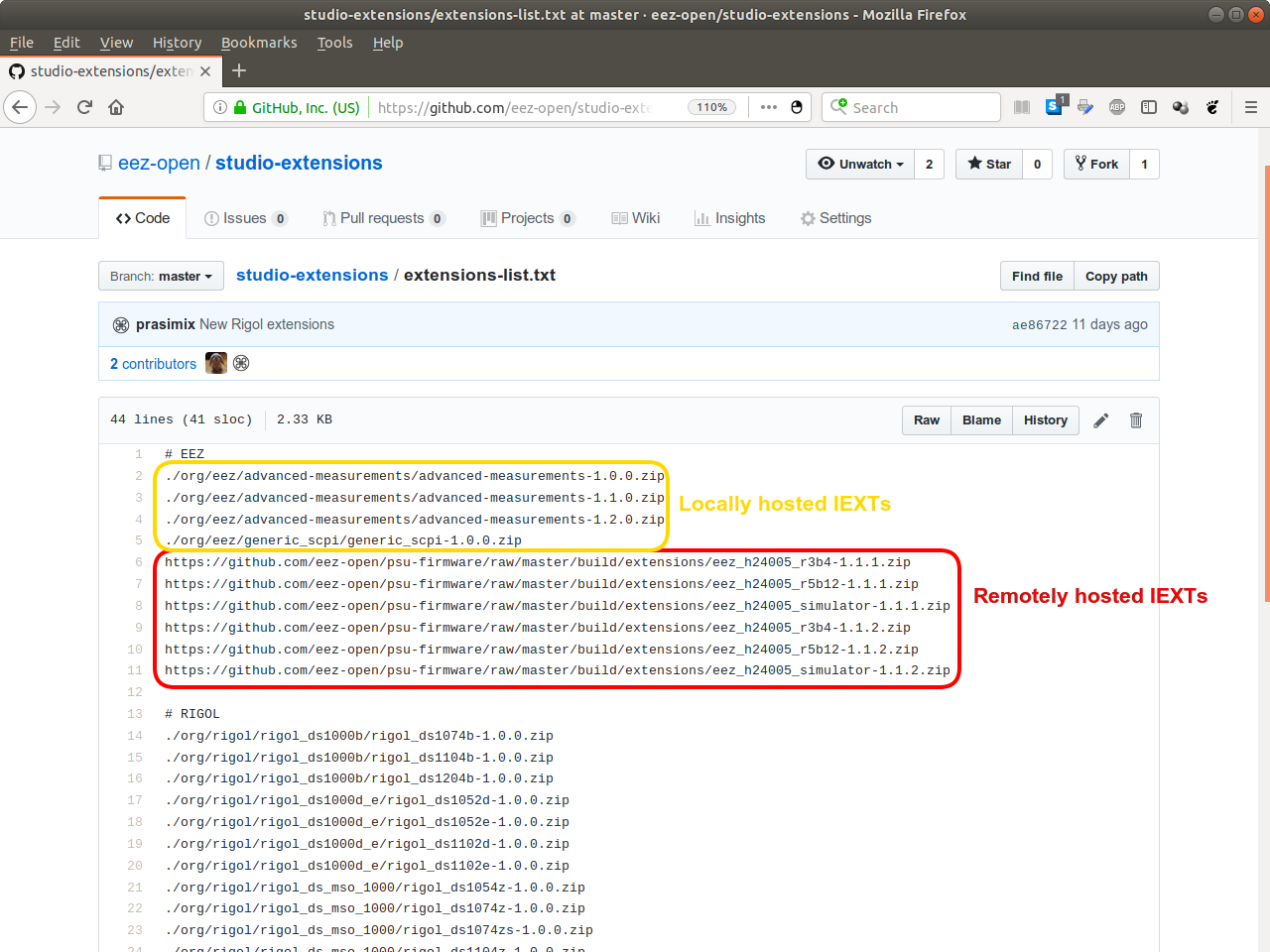Open the Help menu
1270x952 pixels.
[388, 43]
